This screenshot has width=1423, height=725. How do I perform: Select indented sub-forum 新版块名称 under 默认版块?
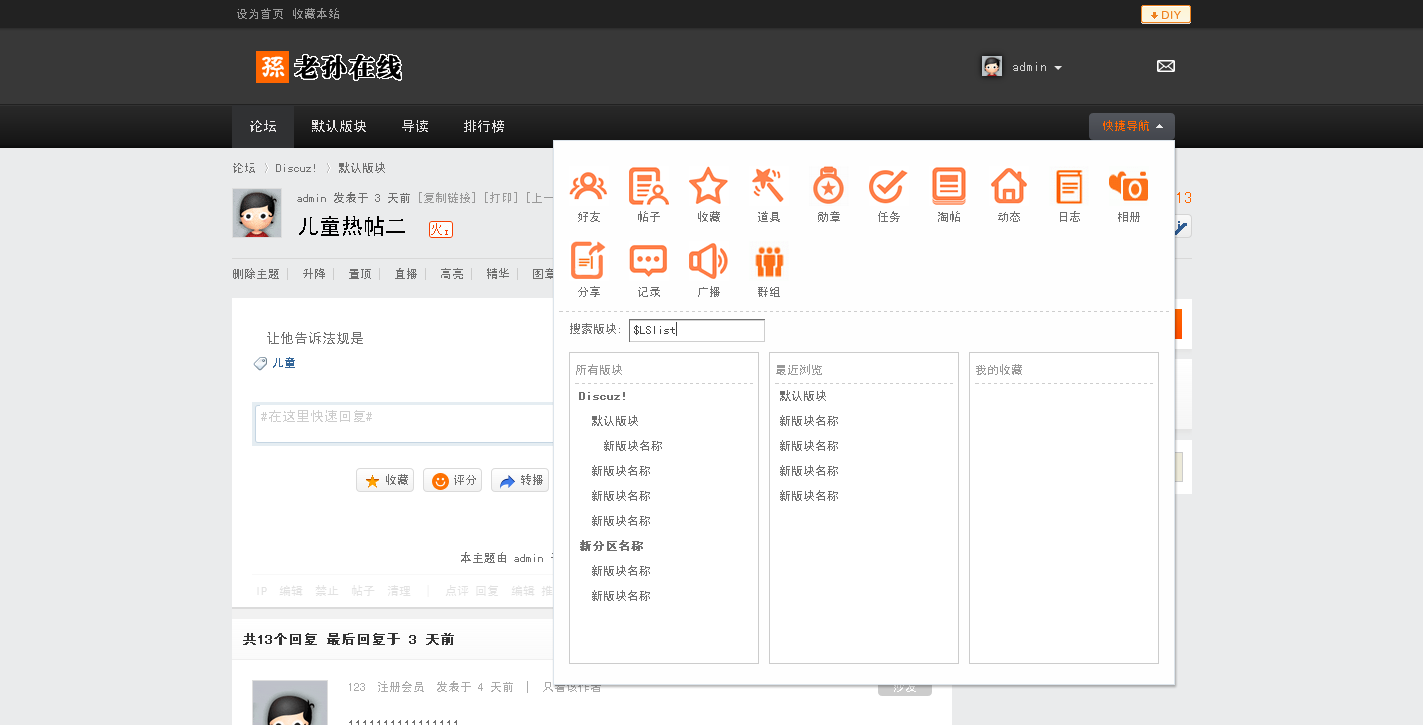[633, 446]
